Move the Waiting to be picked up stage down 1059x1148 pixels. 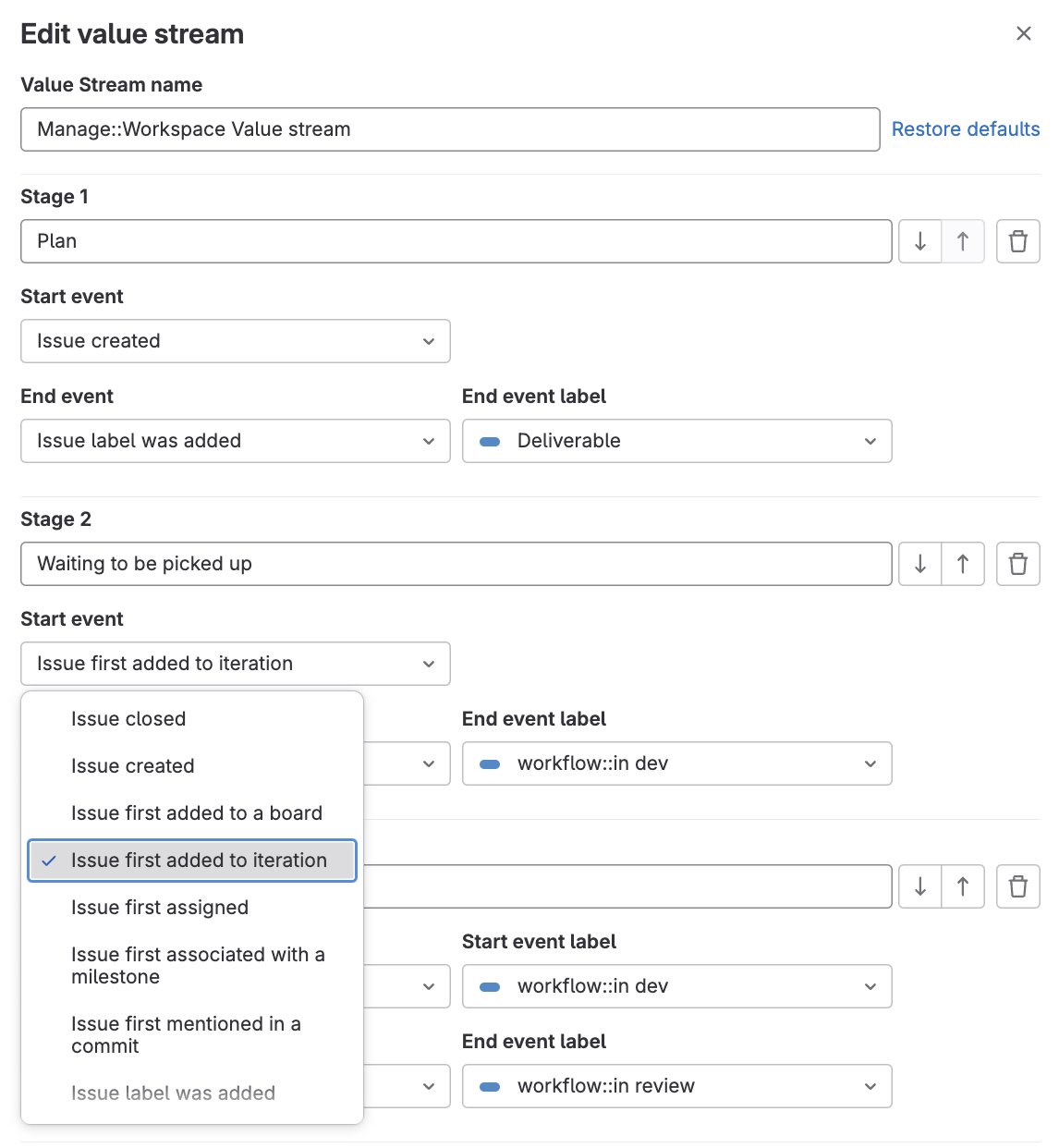919,564
